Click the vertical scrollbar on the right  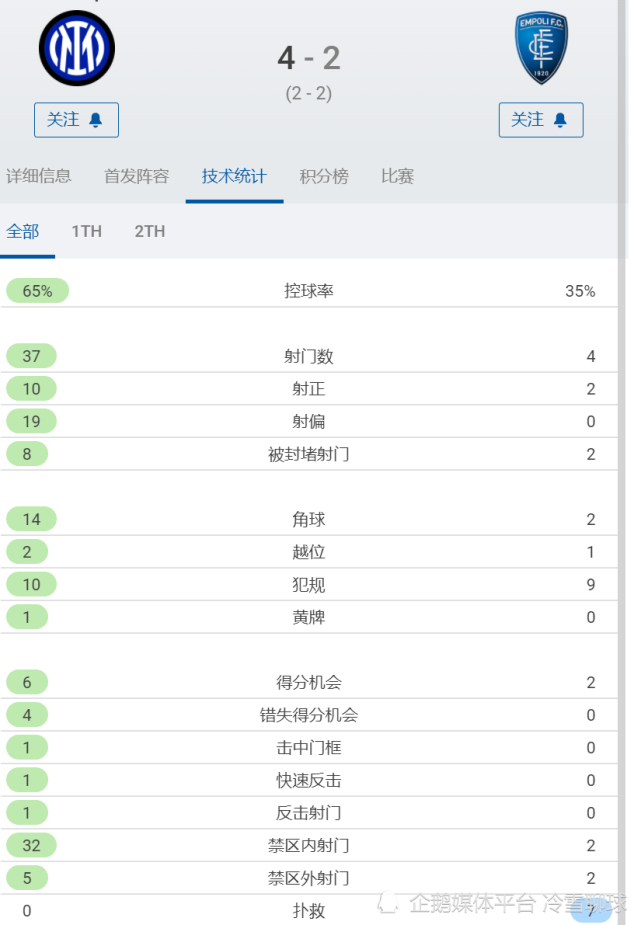coord(622,462)
